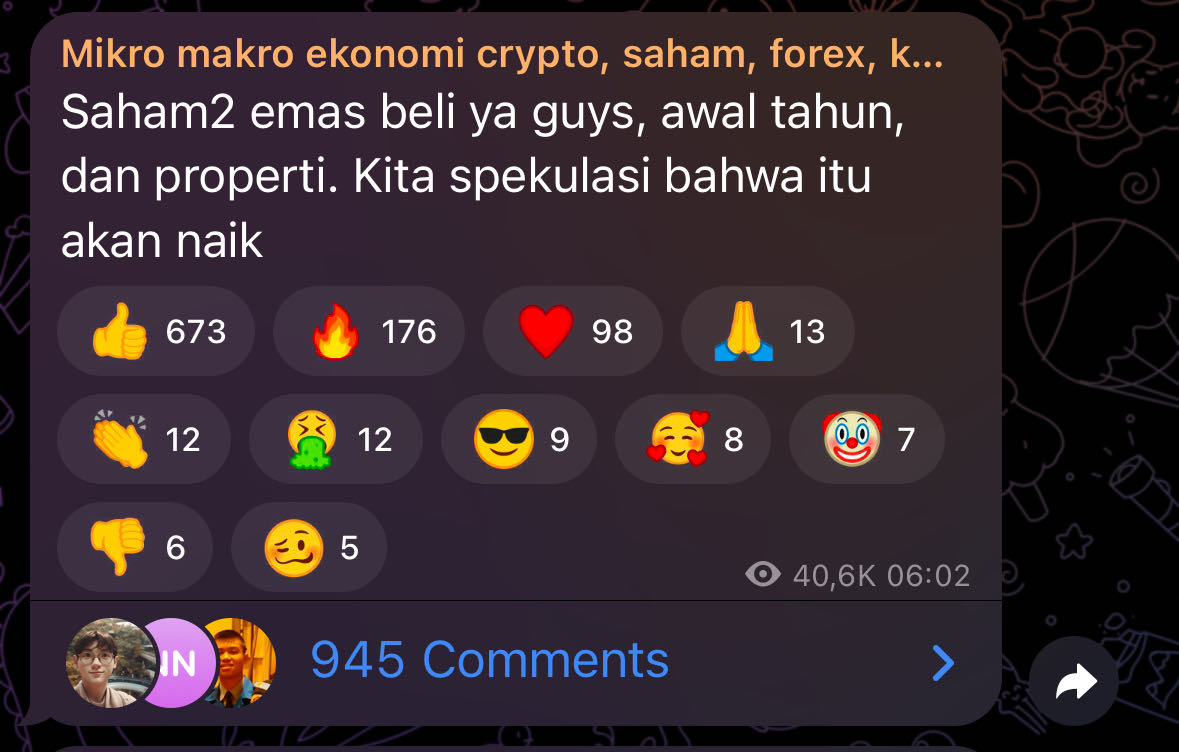Click the eye icon view counter
1179x752 pixels.
[762, 575]
